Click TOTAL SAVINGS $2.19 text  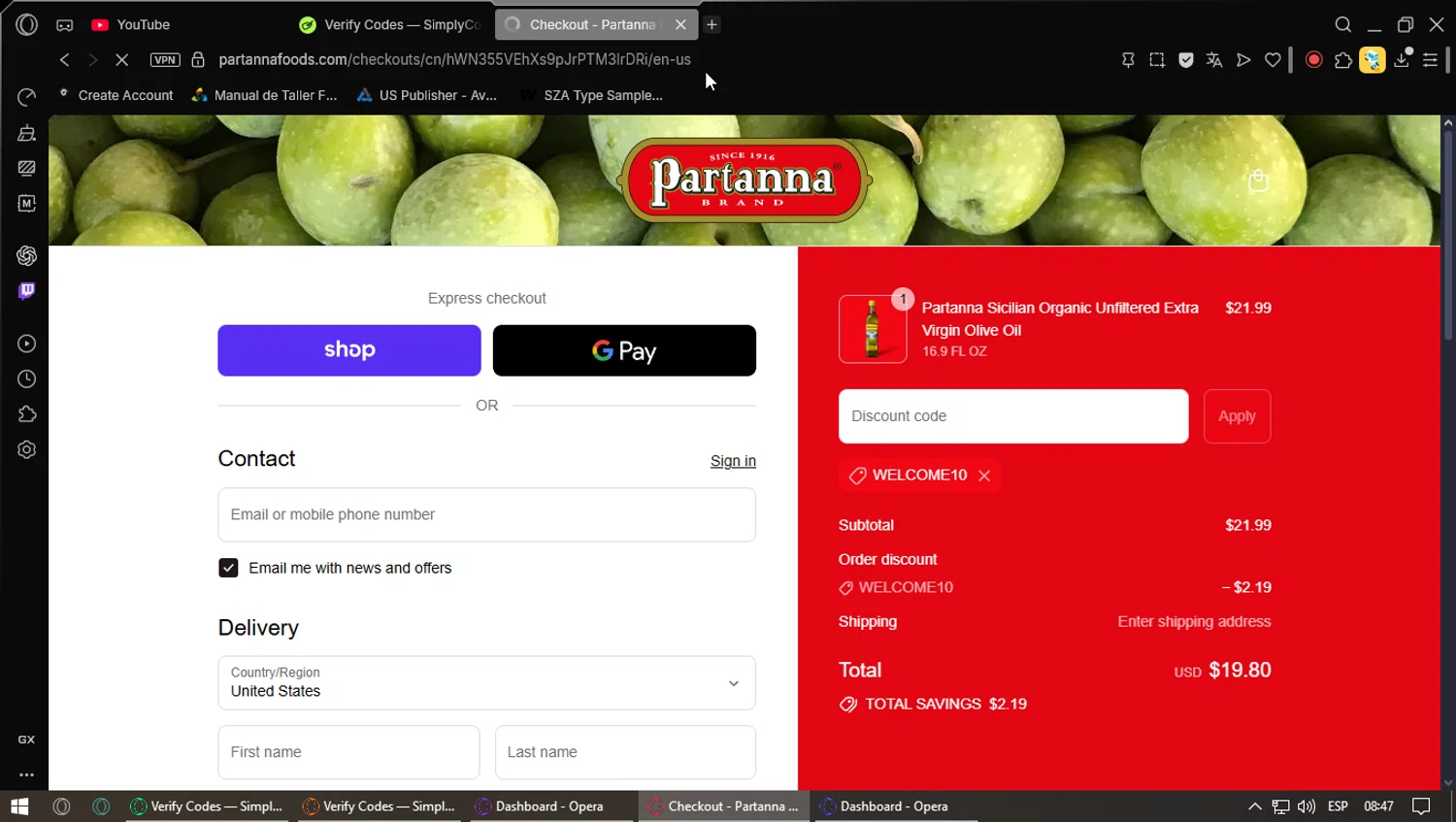click(x=945, y=705)
